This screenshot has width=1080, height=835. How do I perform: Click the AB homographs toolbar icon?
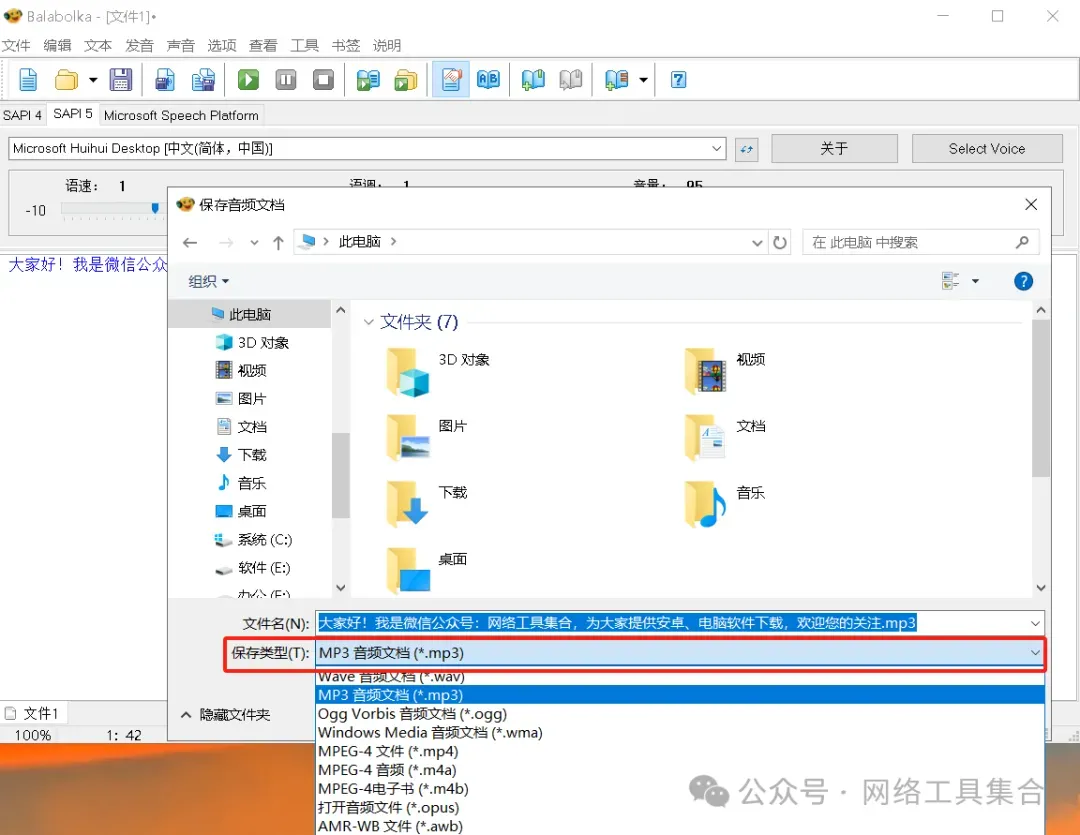point(488,79)
